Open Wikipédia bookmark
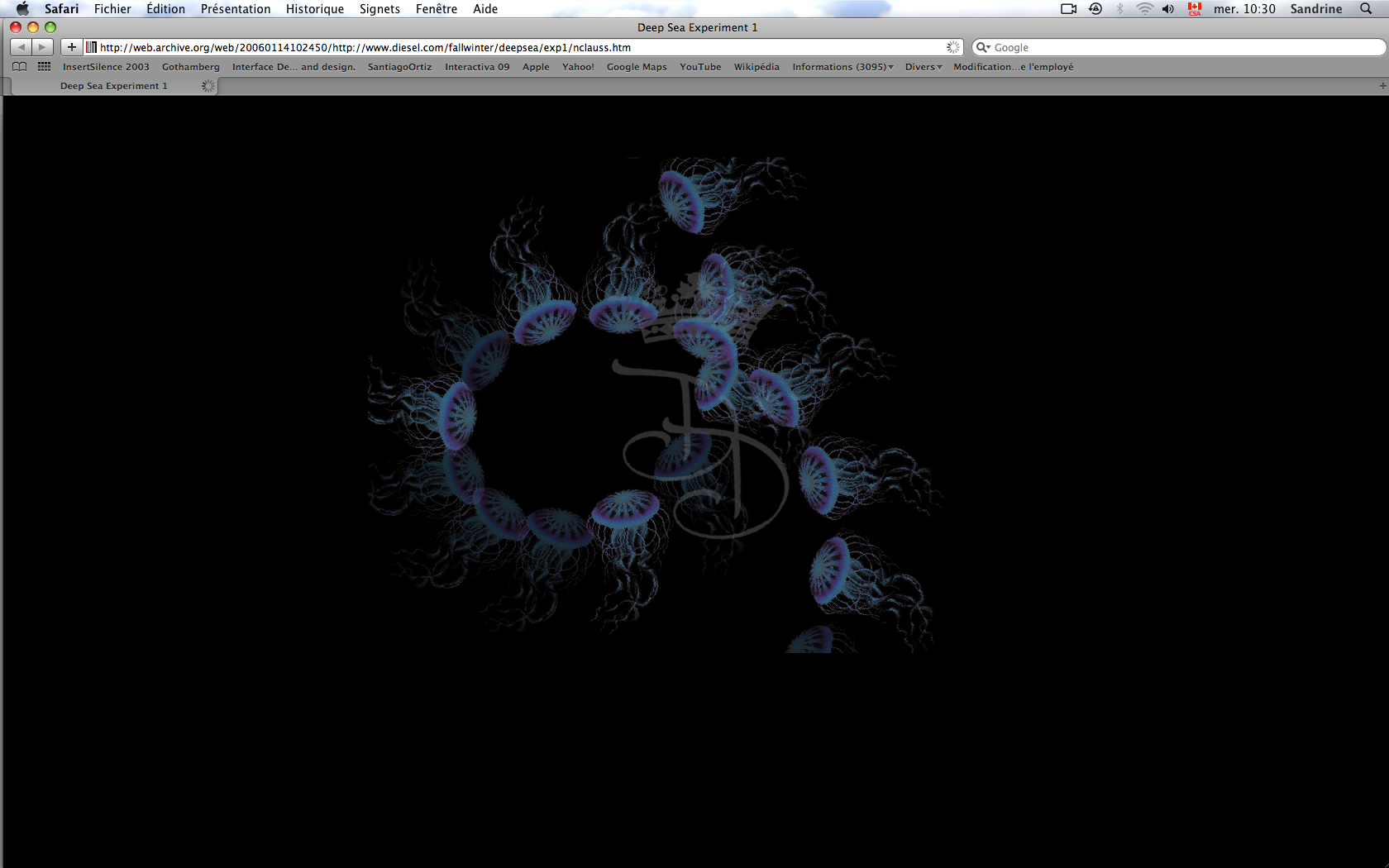Viewport: 1389px width, 868px height. pyautogui.click(x=757, y=67)
